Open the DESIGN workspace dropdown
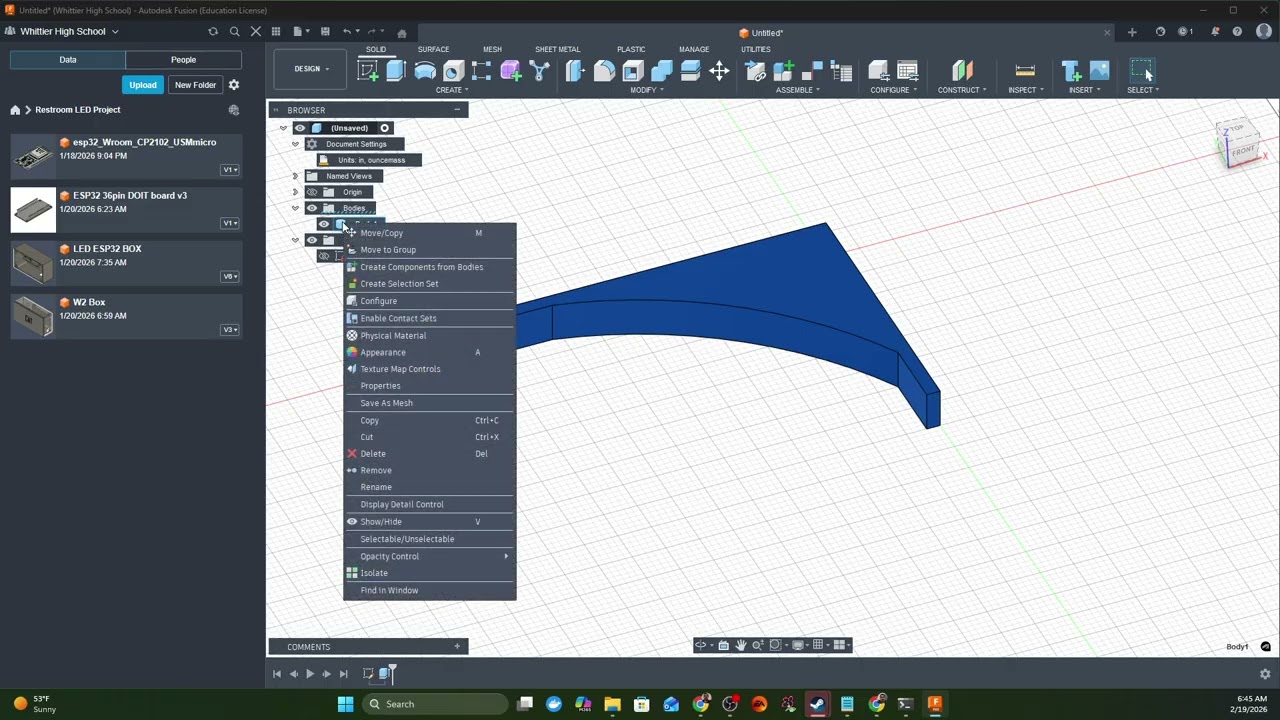This screenshot has width=1280, height=720. 311,69
